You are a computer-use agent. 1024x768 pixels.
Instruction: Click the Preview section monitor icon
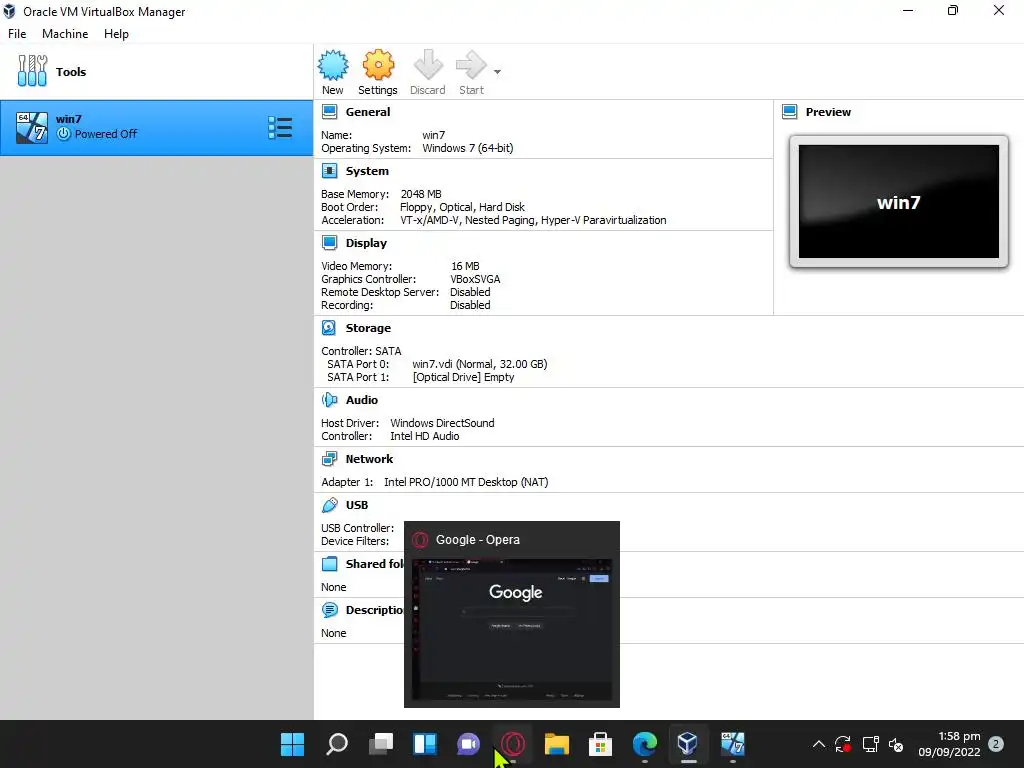click(790, 112)
